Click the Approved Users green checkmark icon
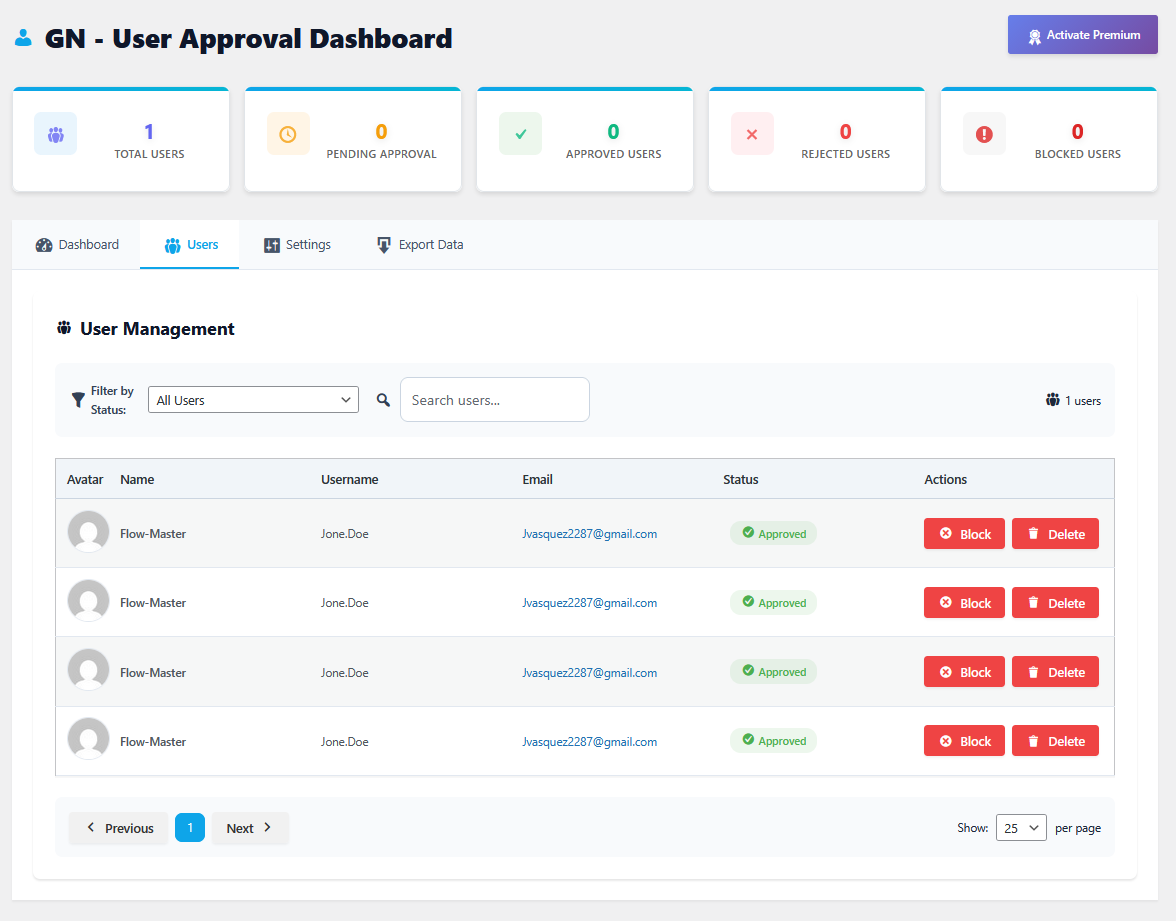Image resolution: width=1176 pixels, height=921 pixels. (520, 133)
